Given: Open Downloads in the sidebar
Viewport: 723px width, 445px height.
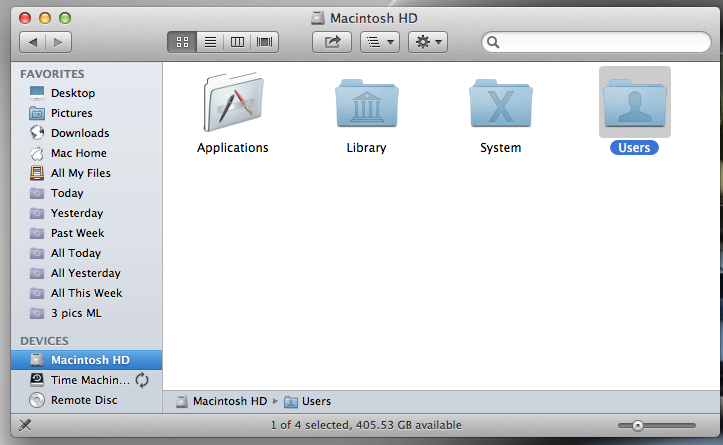Looking at the screenshot, I should [87, 133].
